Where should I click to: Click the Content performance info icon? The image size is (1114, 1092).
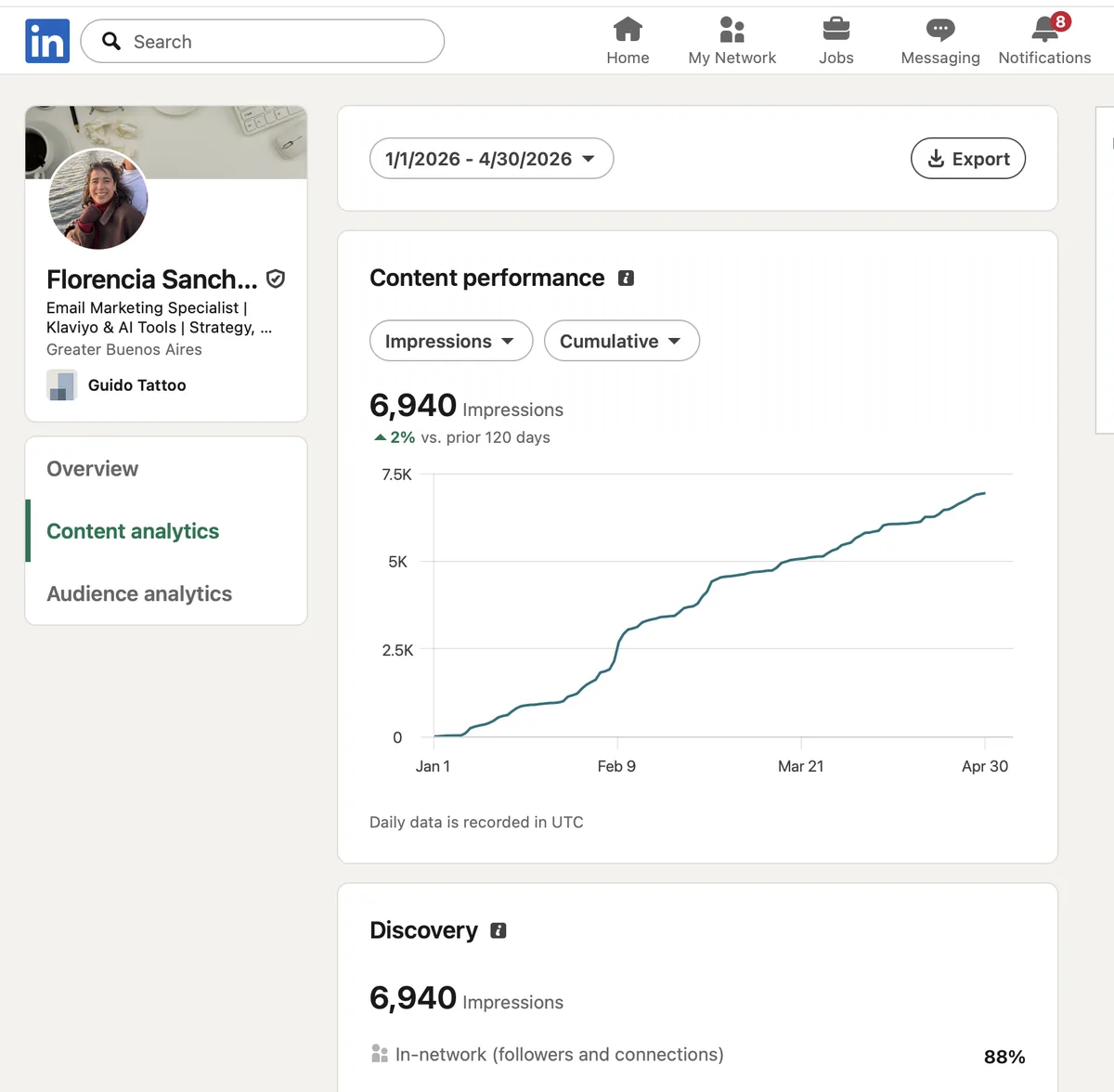627,278
